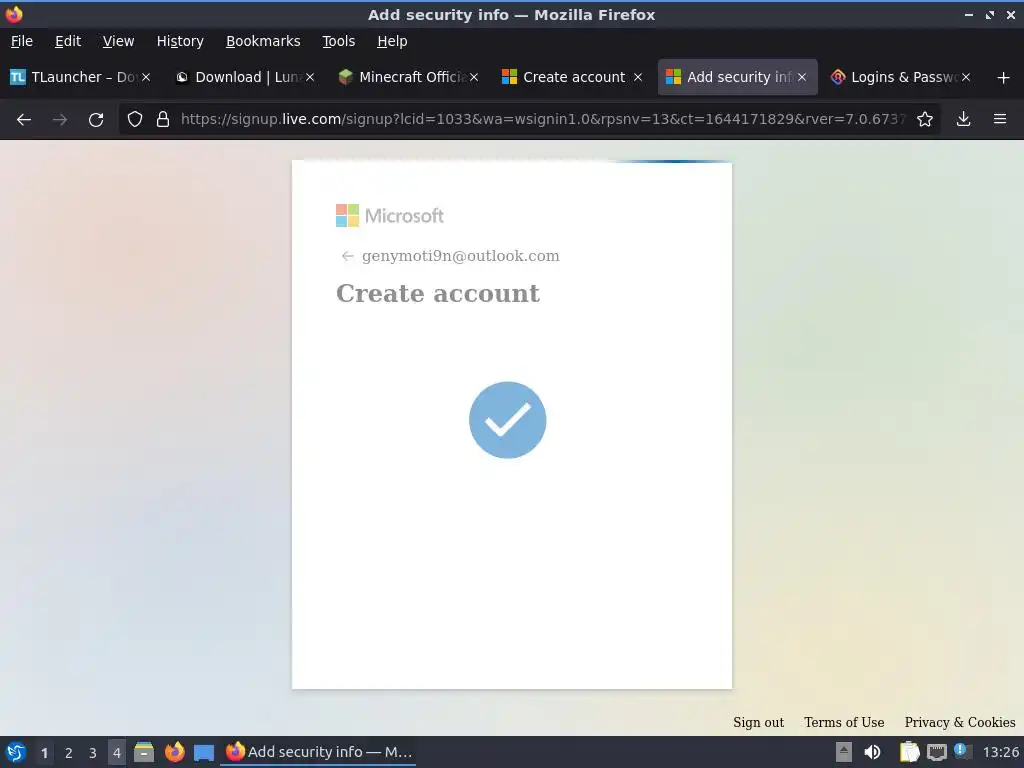Open the volume control tray icon
This screenshot has width=1024, height=768.
click(x=872, y=752)
